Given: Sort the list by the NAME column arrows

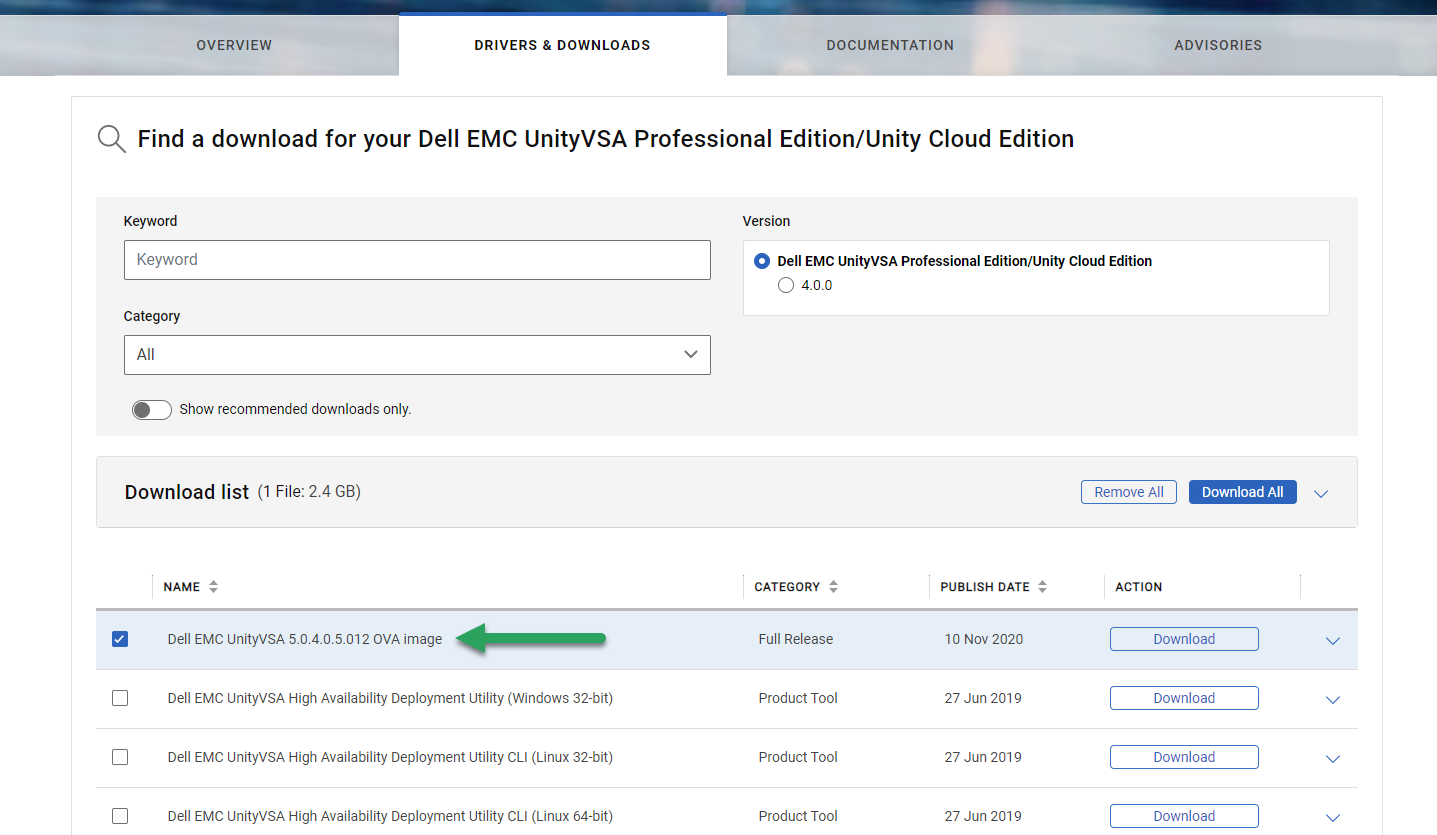Looking at the screenshot, I should pos(213,587).
